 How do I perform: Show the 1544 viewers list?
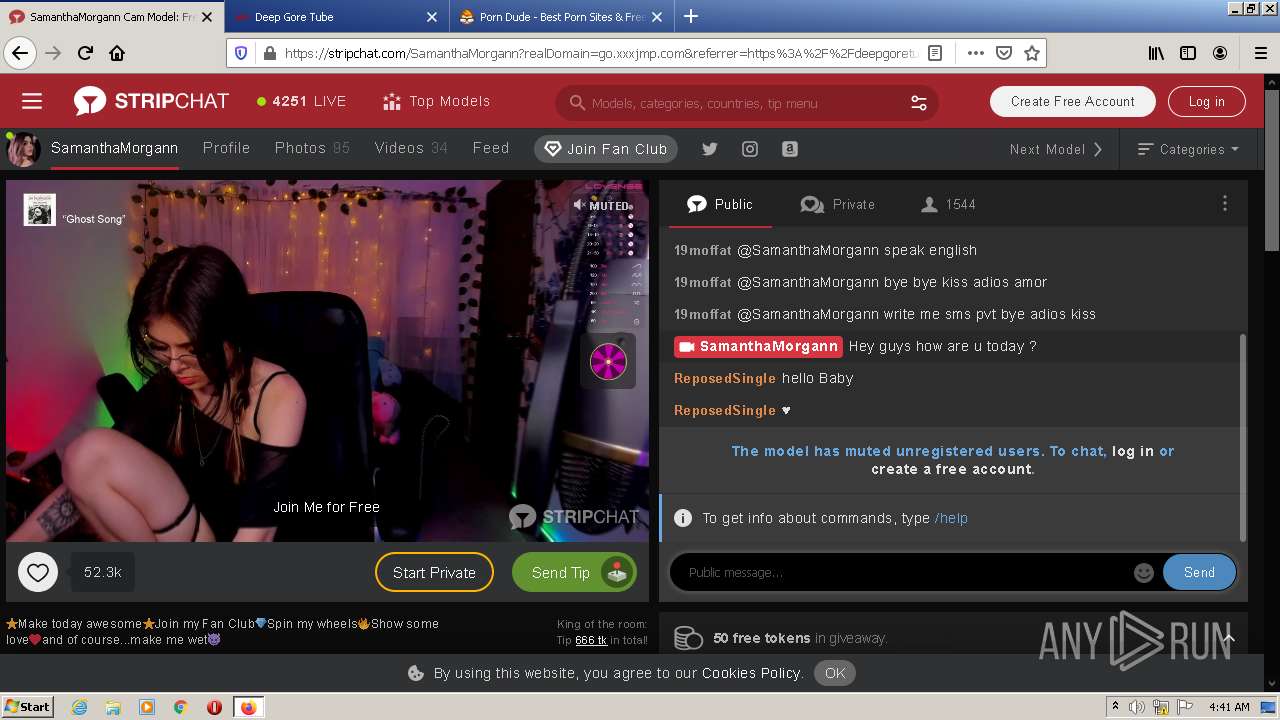(x=948, y=204)
